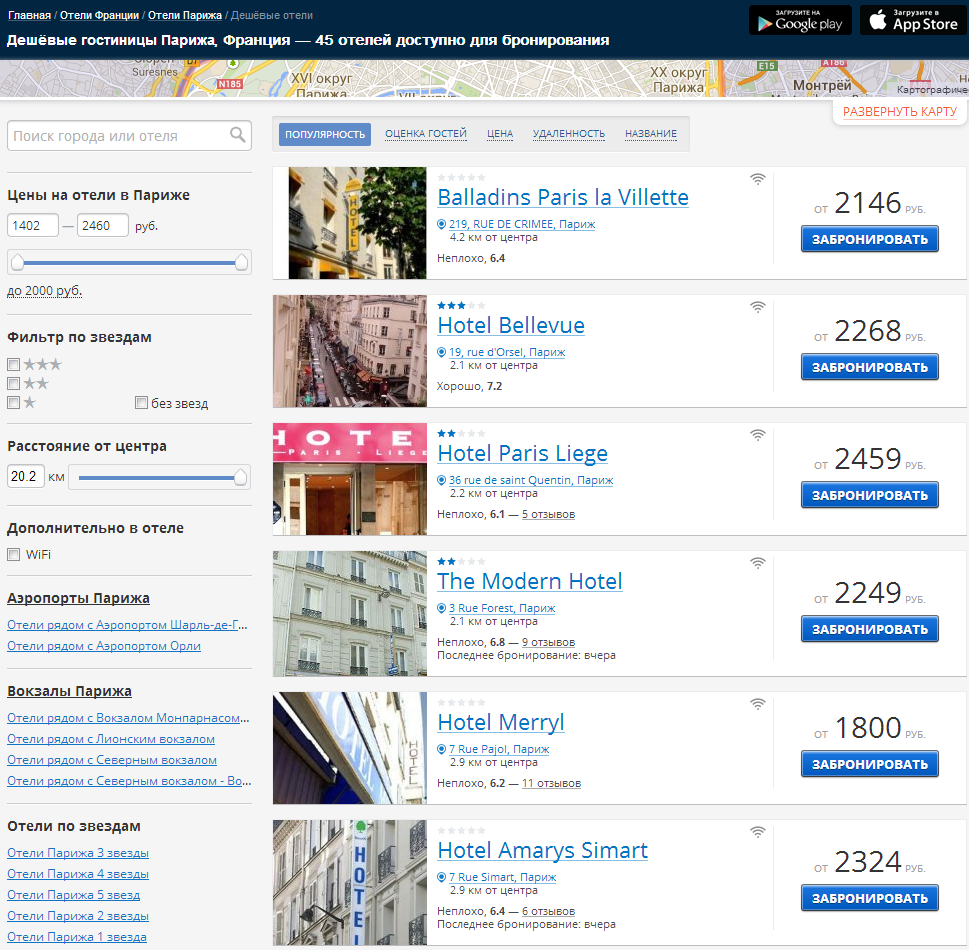The image size is (969, 950).
Task: Click WiFi icon for Hotel Amarys Simart
Action: tap(758, 832)
